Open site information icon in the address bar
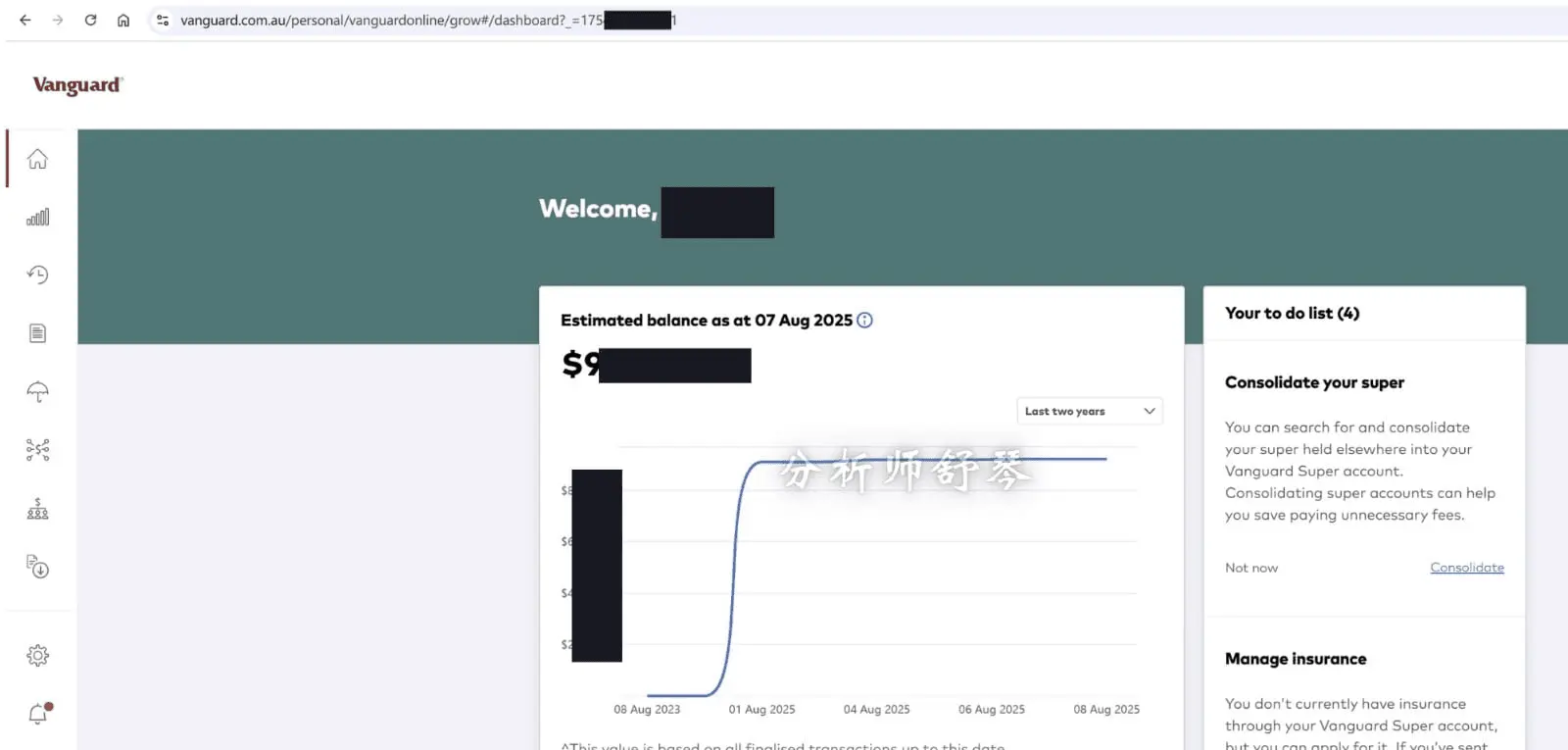Image resolution: width=1568 pixels, height=750 pixels. pos(163,20)
